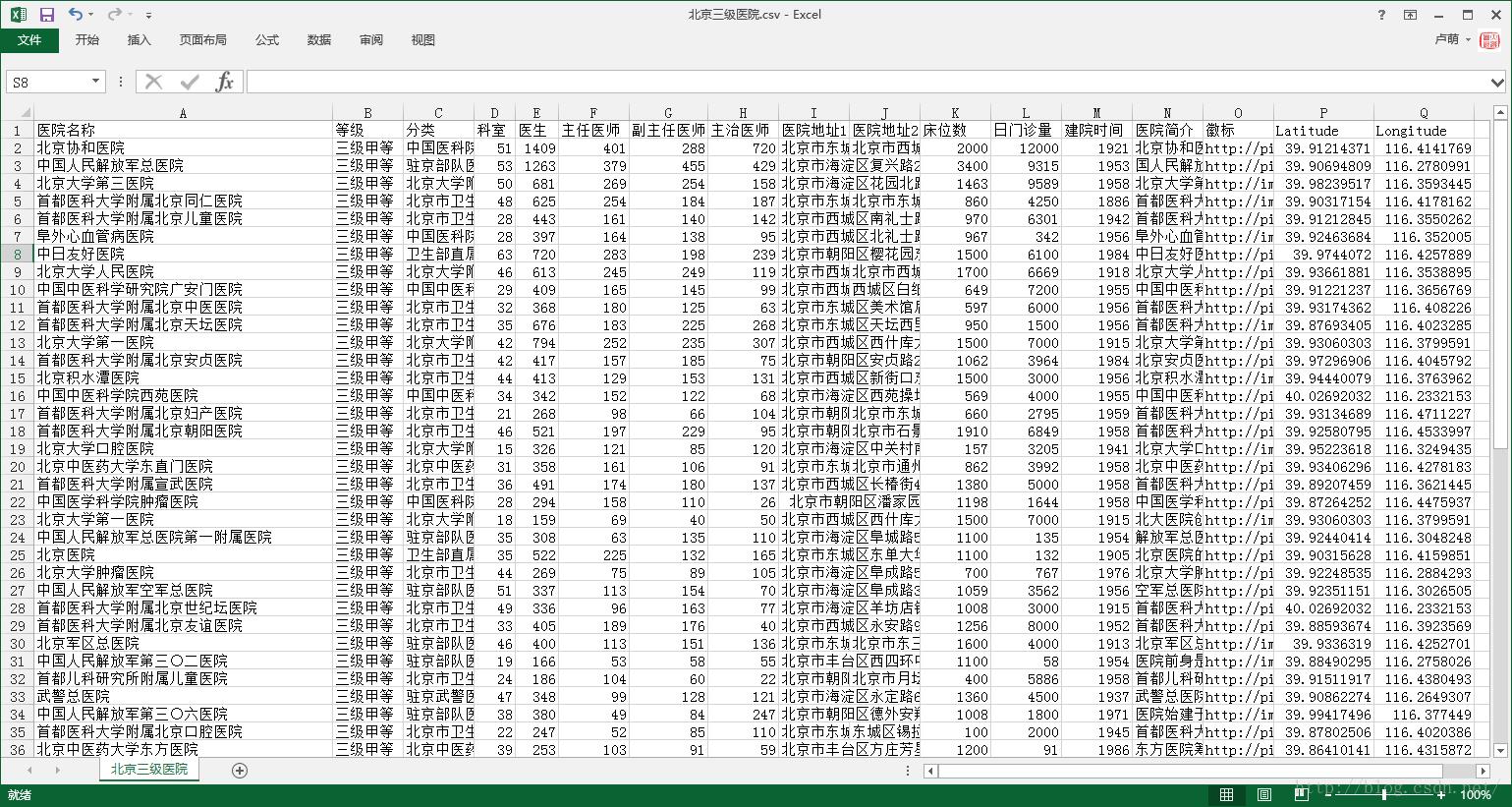The image size is (1512, 807).
Task: Select header cell Longitude
Action: [x=1424, y=130]
